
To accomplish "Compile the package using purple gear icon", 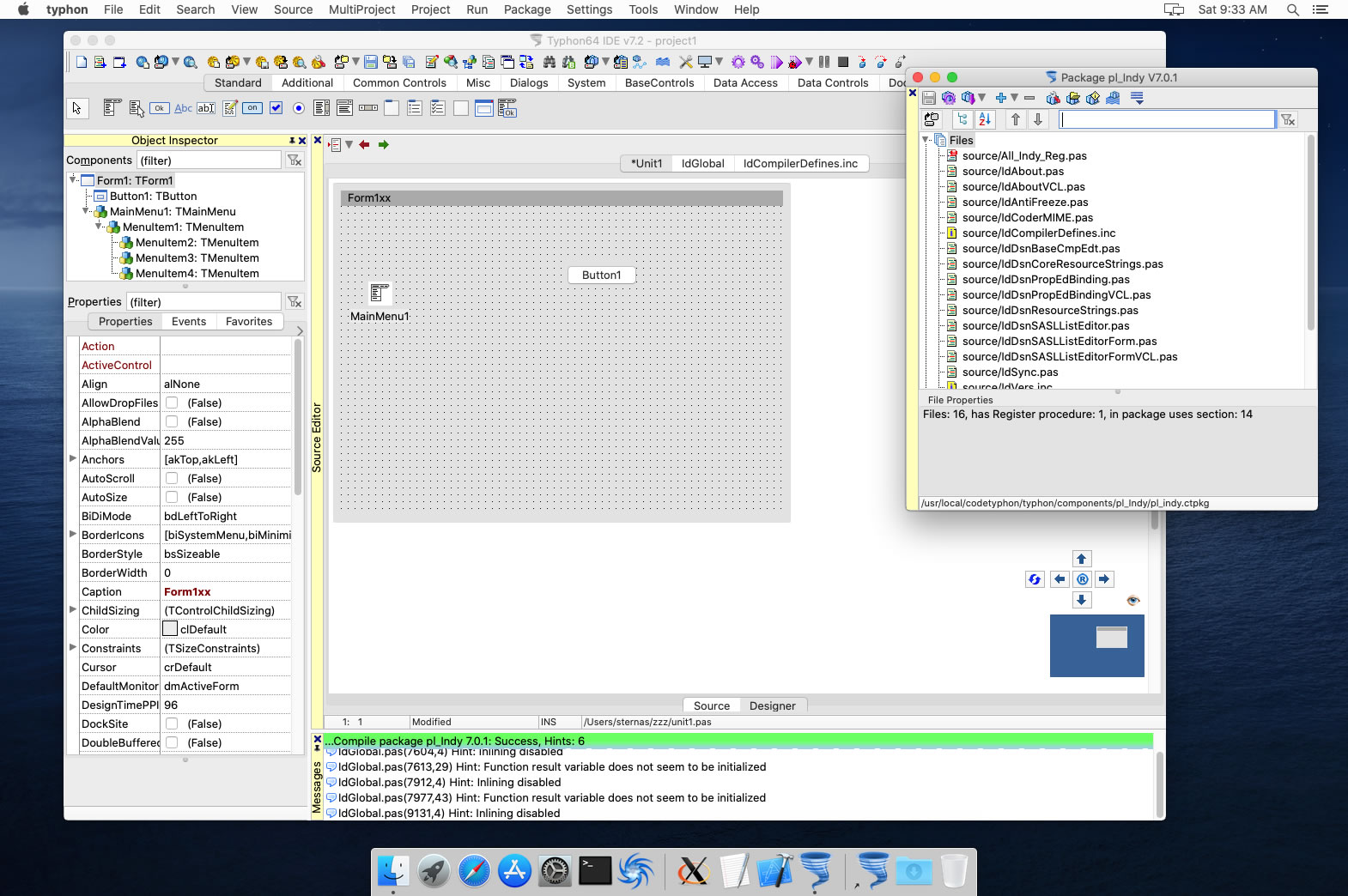I will (948, 98).
